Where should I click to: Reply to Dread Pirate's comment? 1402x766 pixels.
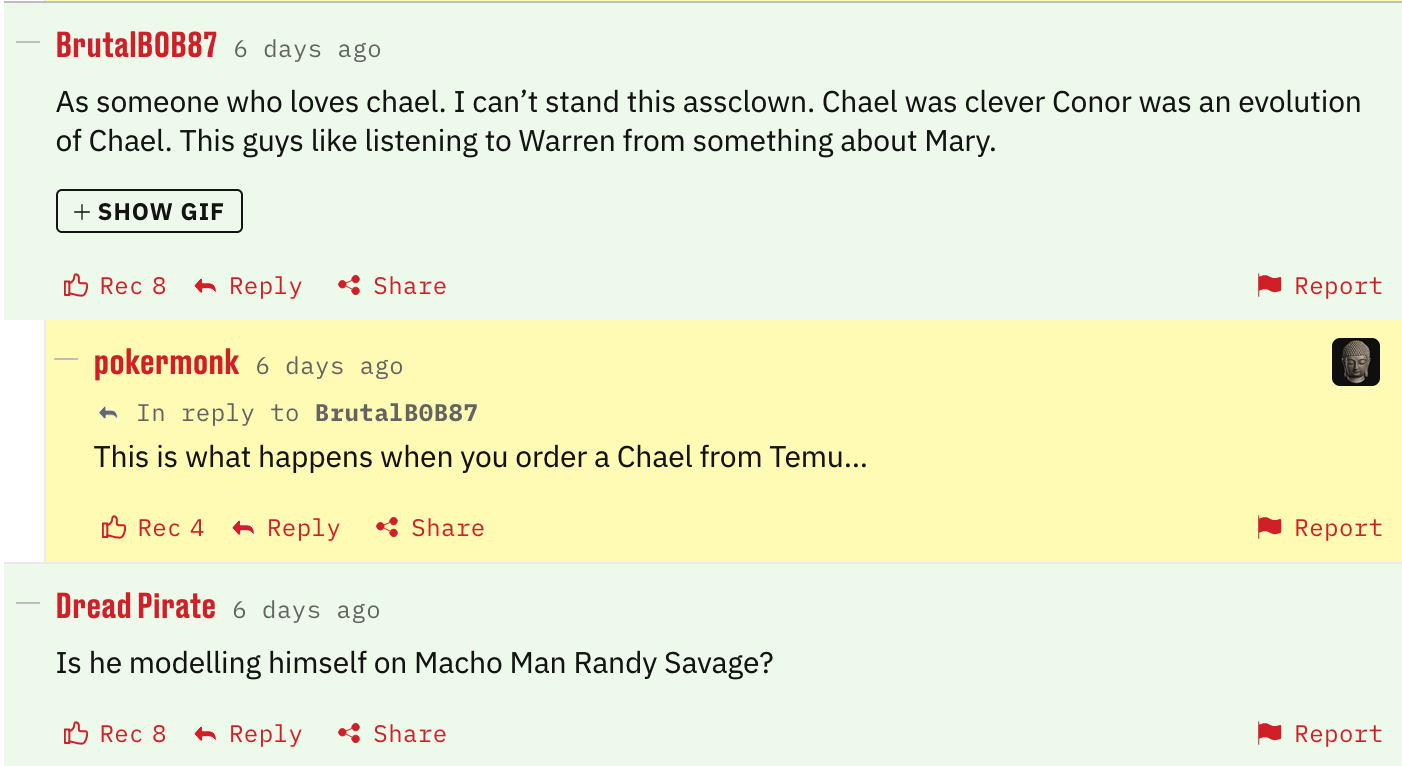tap(248, 734)
